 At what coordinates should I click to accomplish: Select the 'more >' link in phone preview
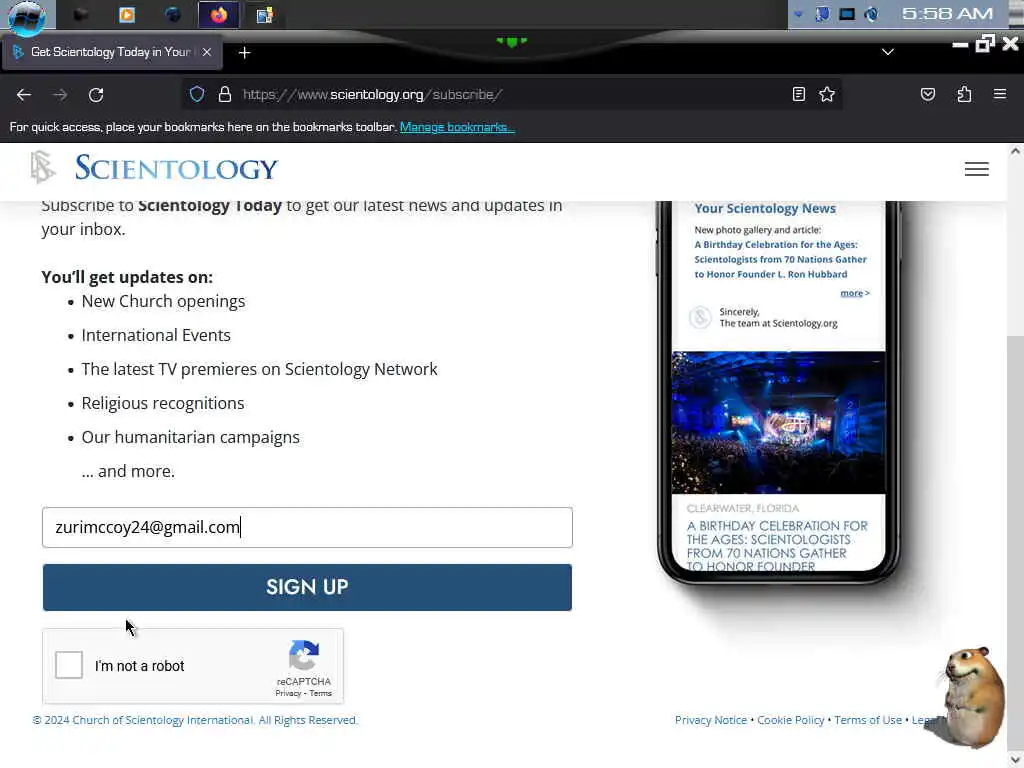855,293
